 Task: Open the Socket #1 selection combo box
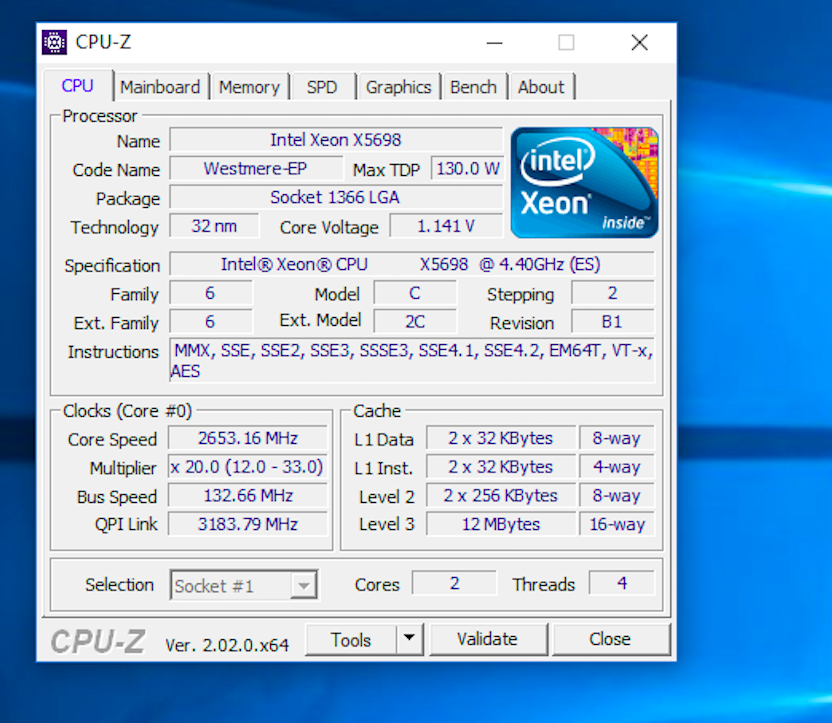click(x=244, y=585)
